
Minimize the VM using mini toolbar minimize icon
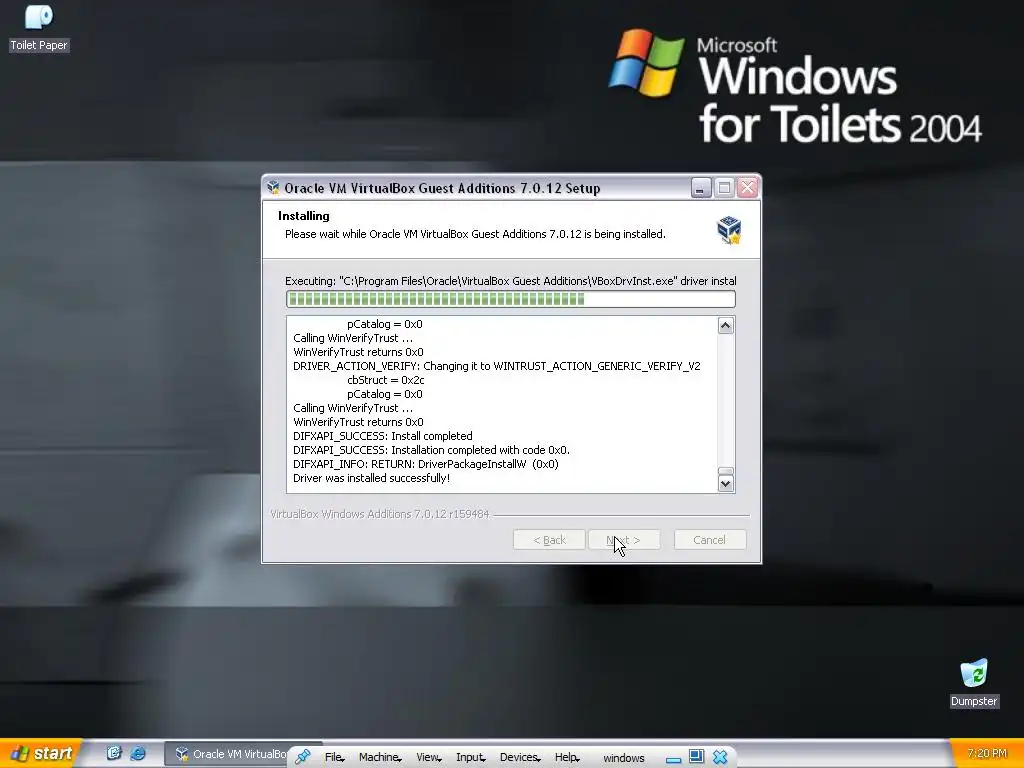[x=673, y=758]
